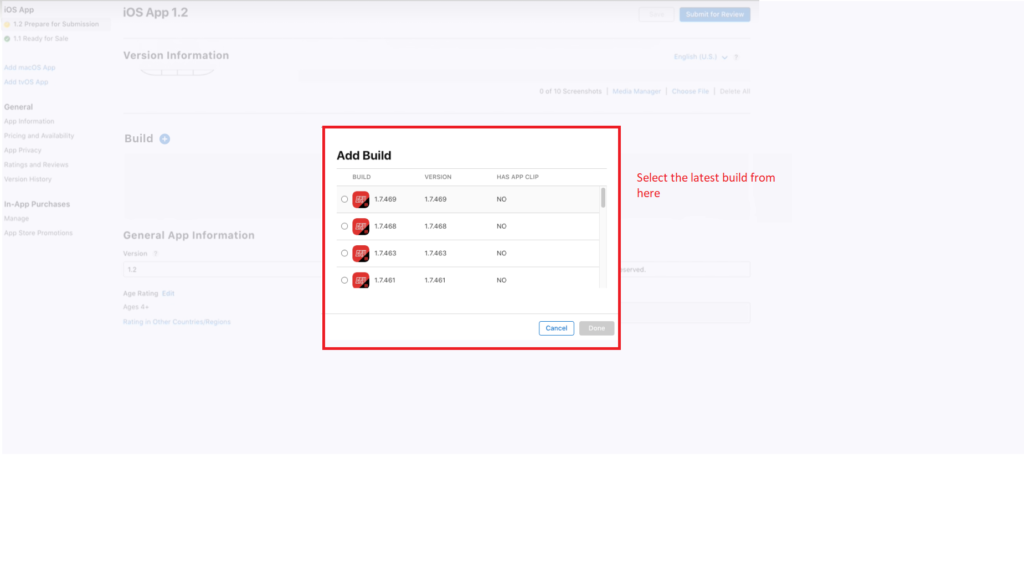Open Manage under In-App Purchases
Screen dimensions: 1024x567
(16, 219)
